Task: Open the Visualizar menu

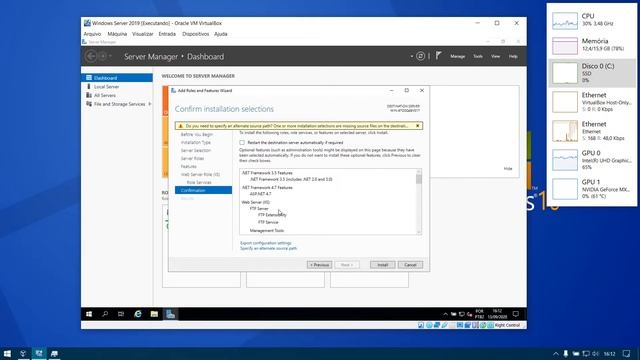Action: [x=142, y=34]
